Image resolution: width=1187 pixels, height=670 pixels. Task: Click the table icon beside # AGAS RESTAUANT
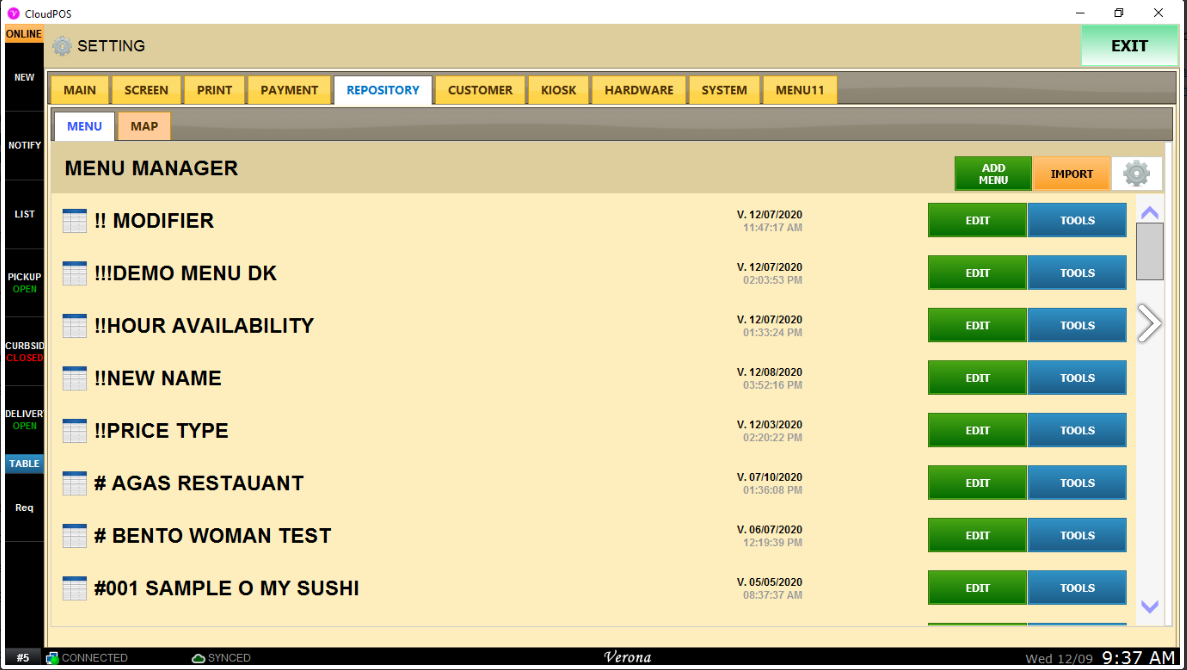(74, 483)
